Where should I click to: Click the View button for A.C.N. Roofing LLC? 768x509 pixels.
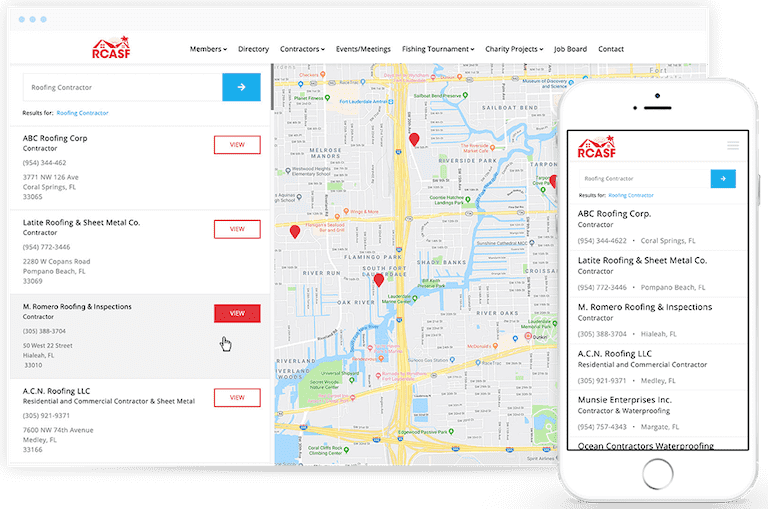(x=237, y=397)
